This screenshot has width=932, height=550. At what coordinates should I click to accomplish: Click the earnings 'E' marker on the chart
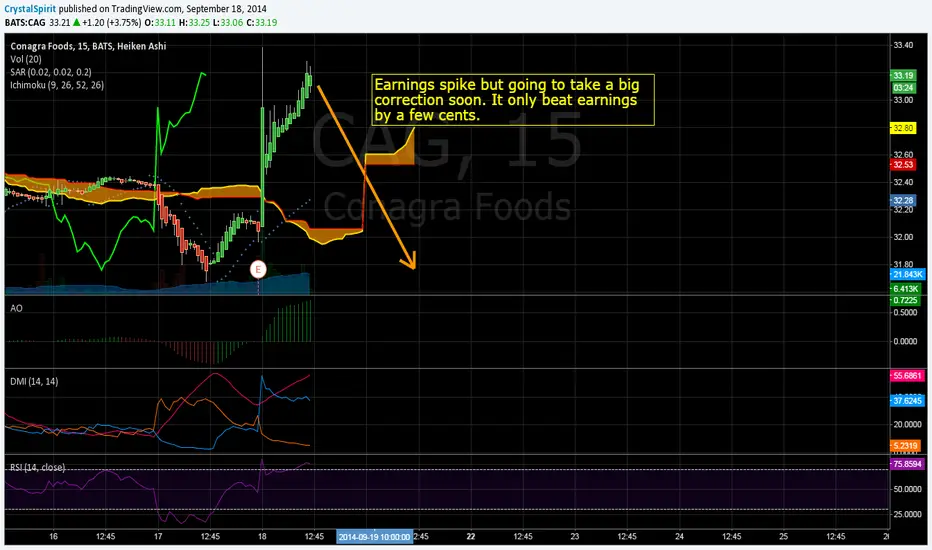click(x=258, y=269)
